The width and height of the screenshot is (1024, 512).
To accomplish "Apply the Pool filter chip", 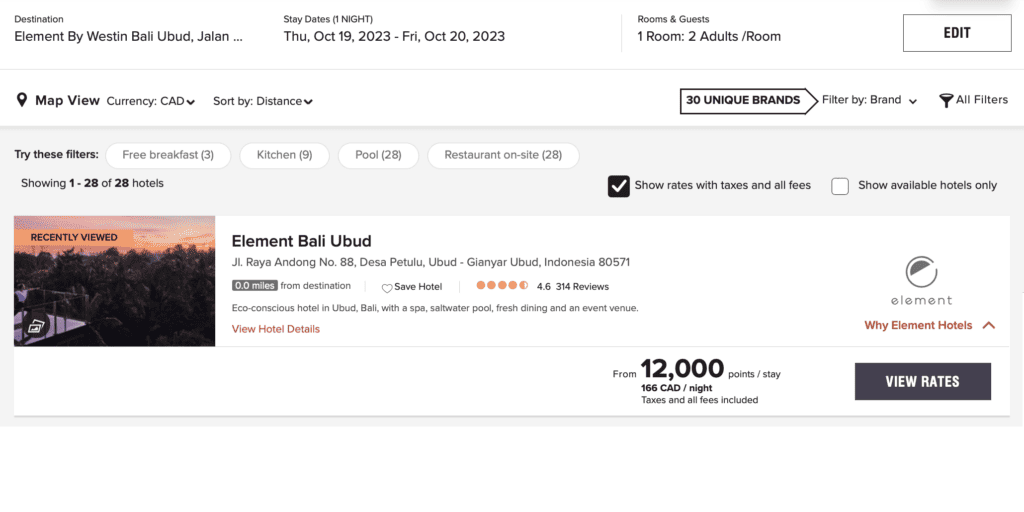I will tap(378, 155).
